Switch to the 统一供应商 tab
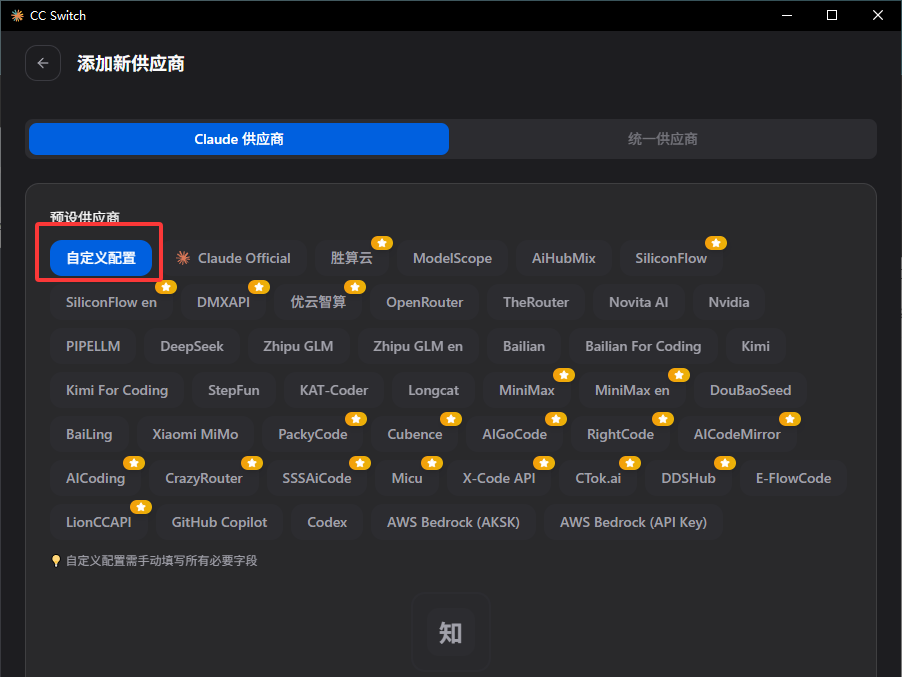 (663, 139)
